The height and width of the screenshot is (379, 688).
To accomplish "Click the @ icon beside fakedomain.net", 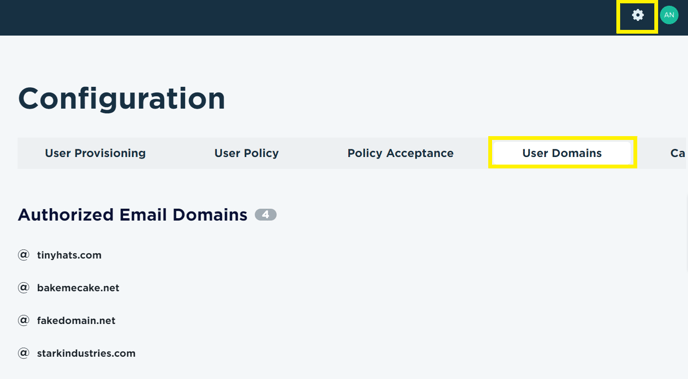I will tap(23, 320).
